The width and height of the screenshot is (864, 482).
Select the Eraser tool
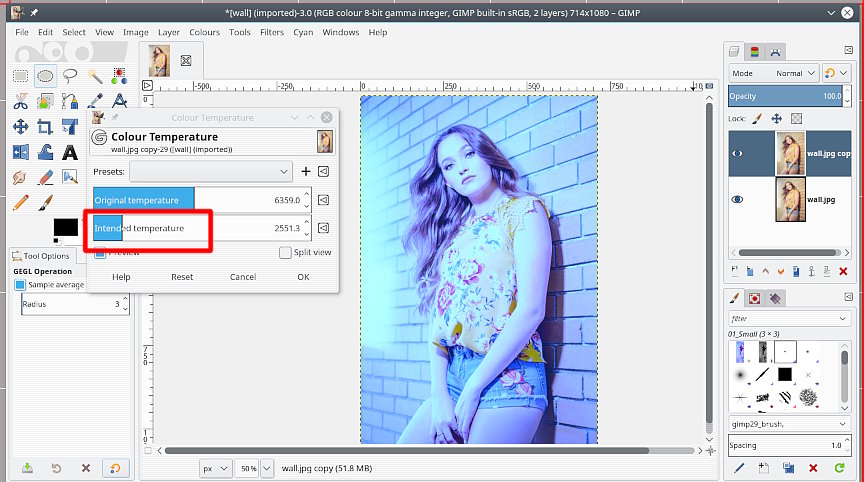[x=45, y=178]
